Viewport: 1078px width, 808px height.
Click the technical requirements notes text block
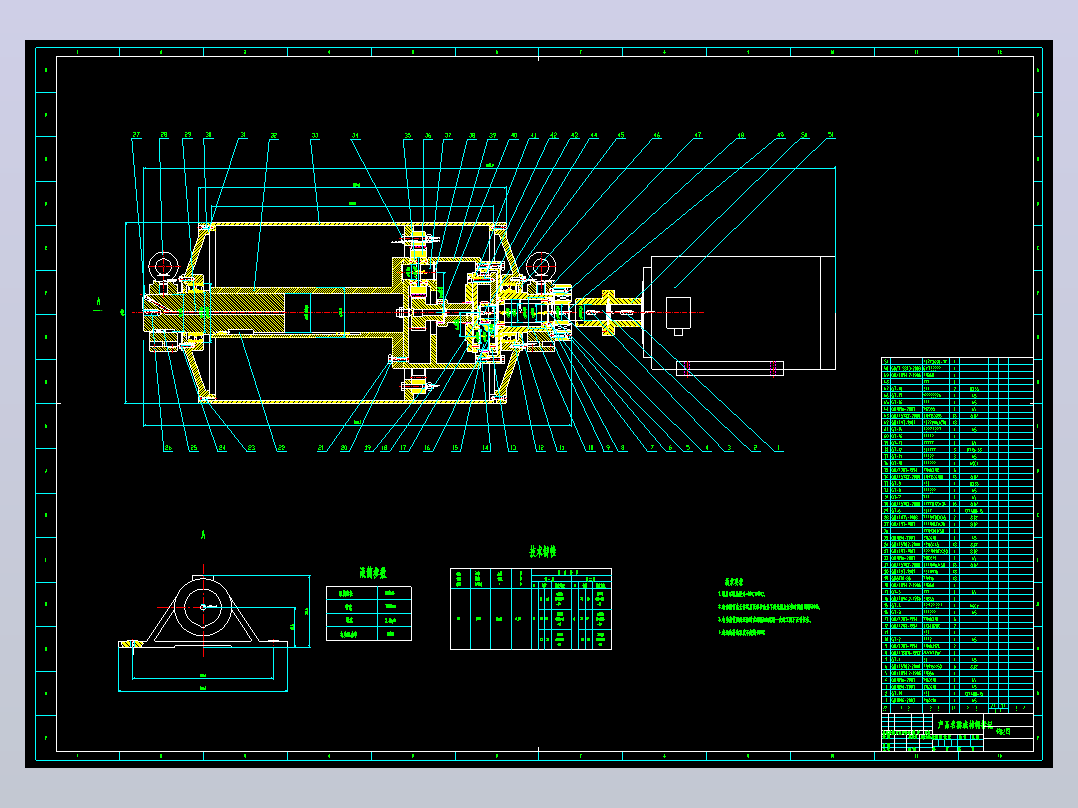click(769, 607)
